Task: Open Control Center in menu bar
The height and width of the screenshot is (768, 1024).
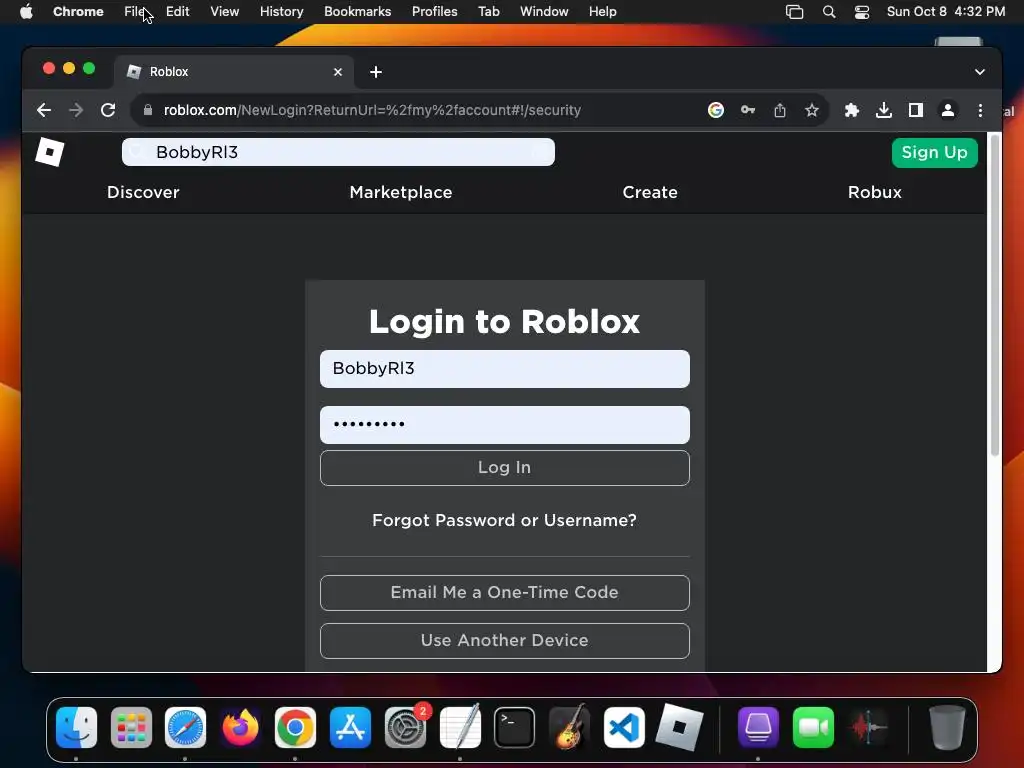Action: point(862,12)
